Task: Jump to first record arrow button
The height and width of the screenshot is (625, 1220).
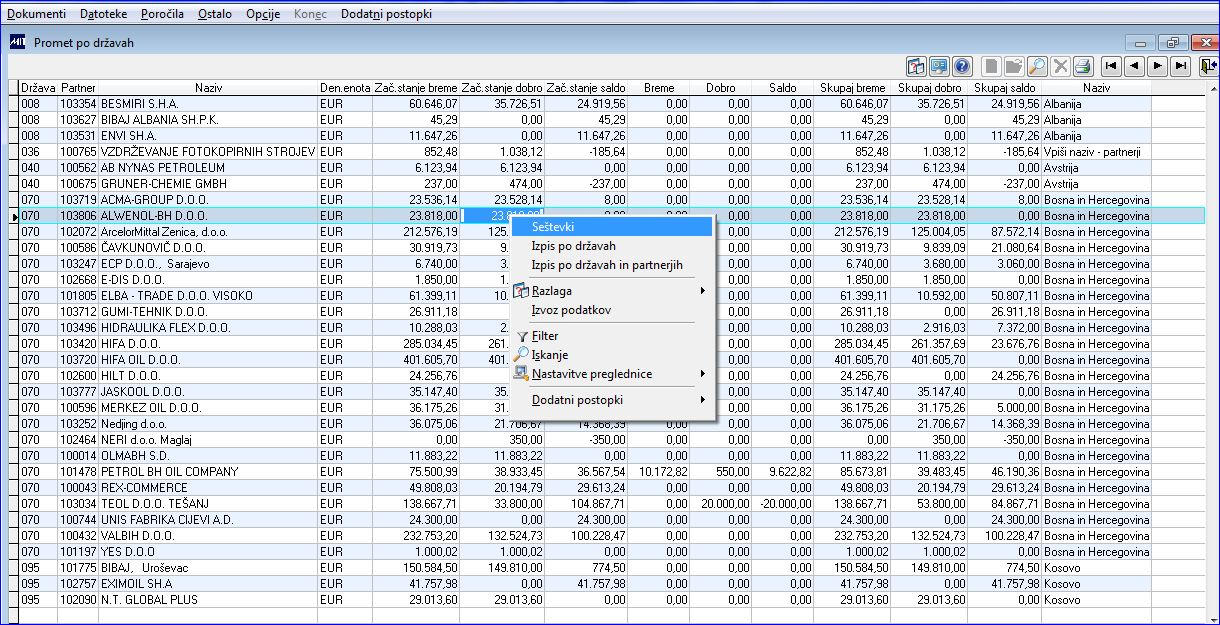Action: 1111,66
